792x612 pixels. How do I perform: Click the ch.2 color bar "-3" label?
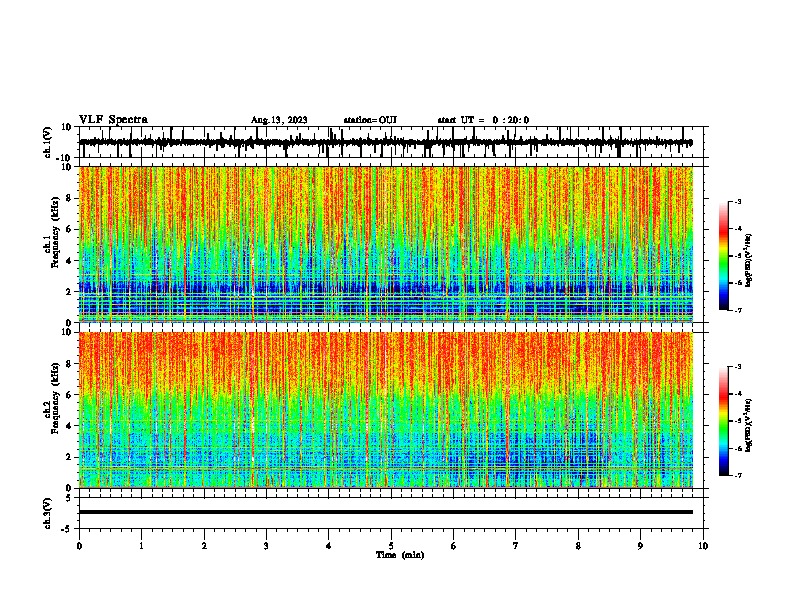pyautogui.click(x=738, y=367)
